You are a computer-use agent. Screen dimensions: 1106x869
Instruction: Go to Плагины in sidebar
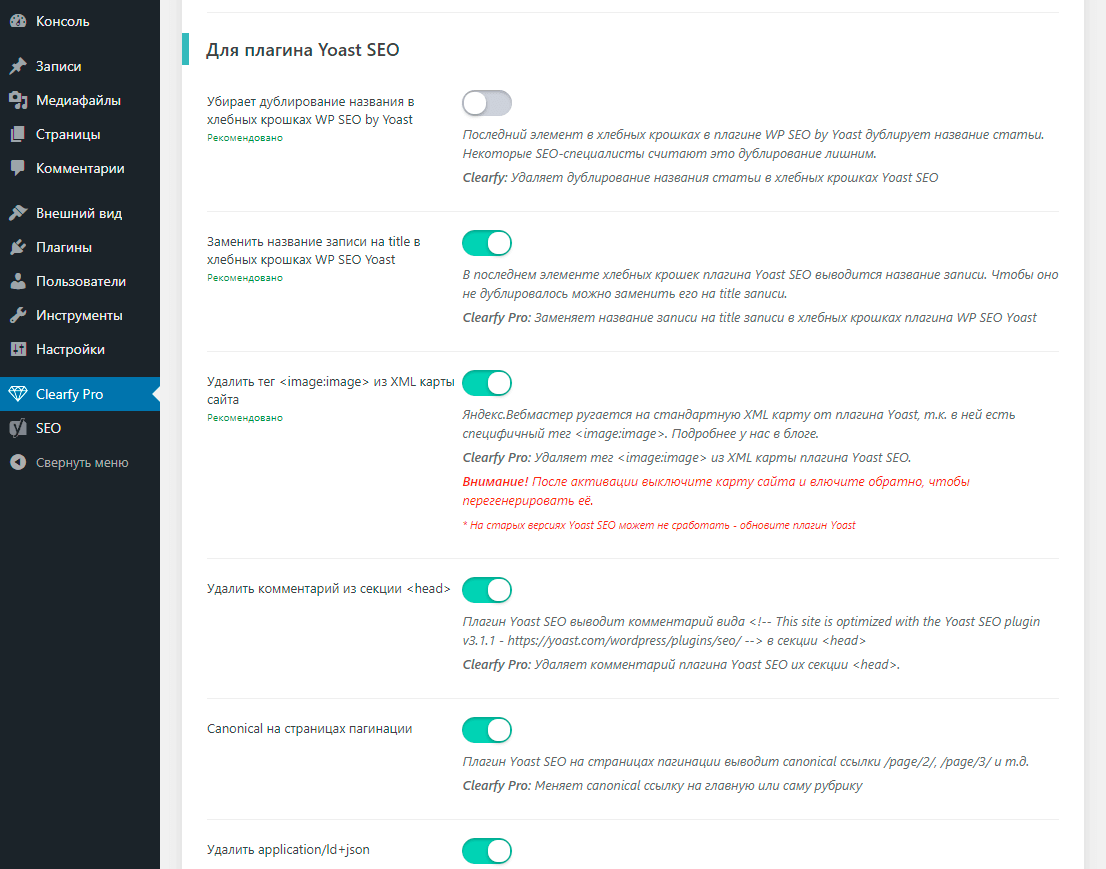coord(80,247)
